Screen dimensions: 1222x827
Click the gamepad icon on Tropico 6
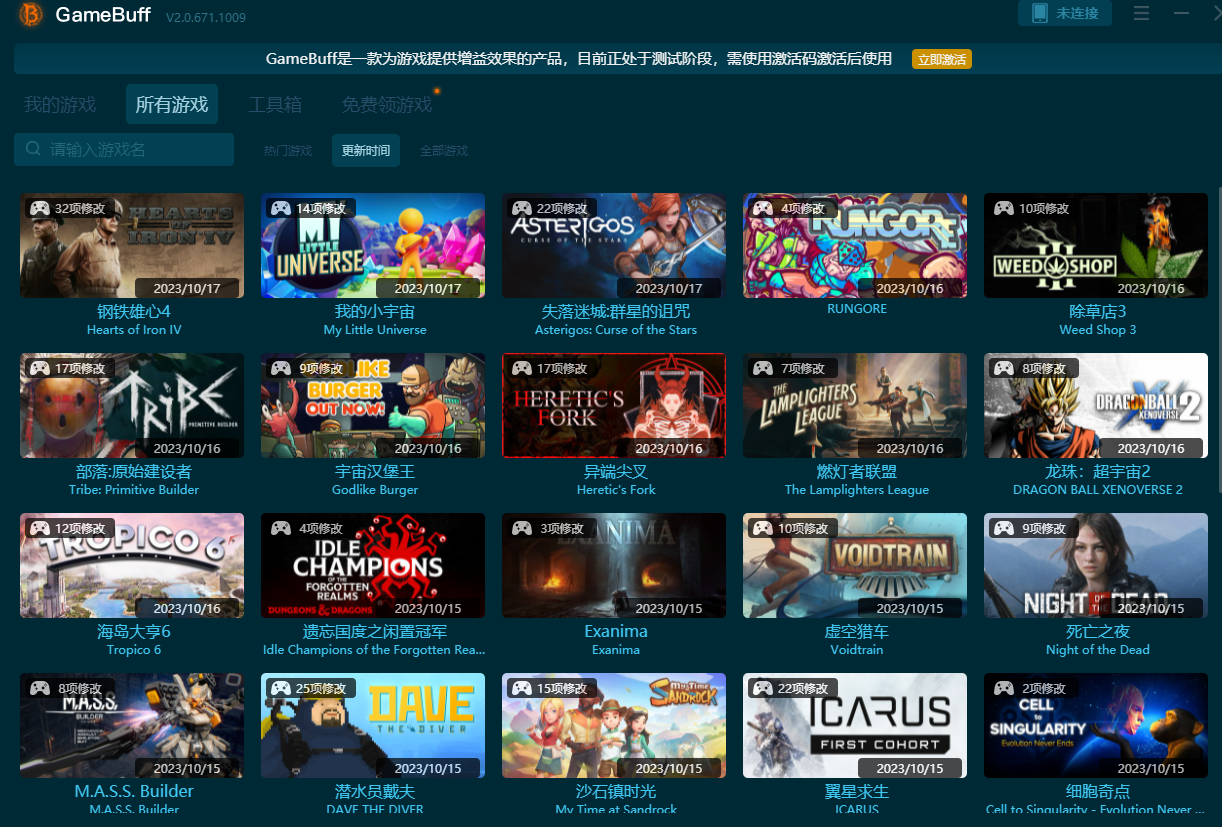pyautogui.click(x=39, y=528)
